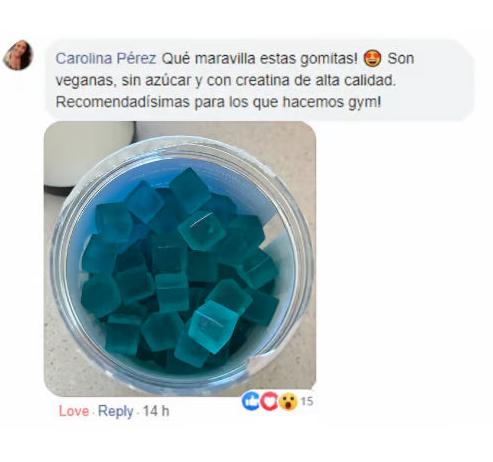
Task: Click the red heart reaction icon
Action: coord(269,401)
